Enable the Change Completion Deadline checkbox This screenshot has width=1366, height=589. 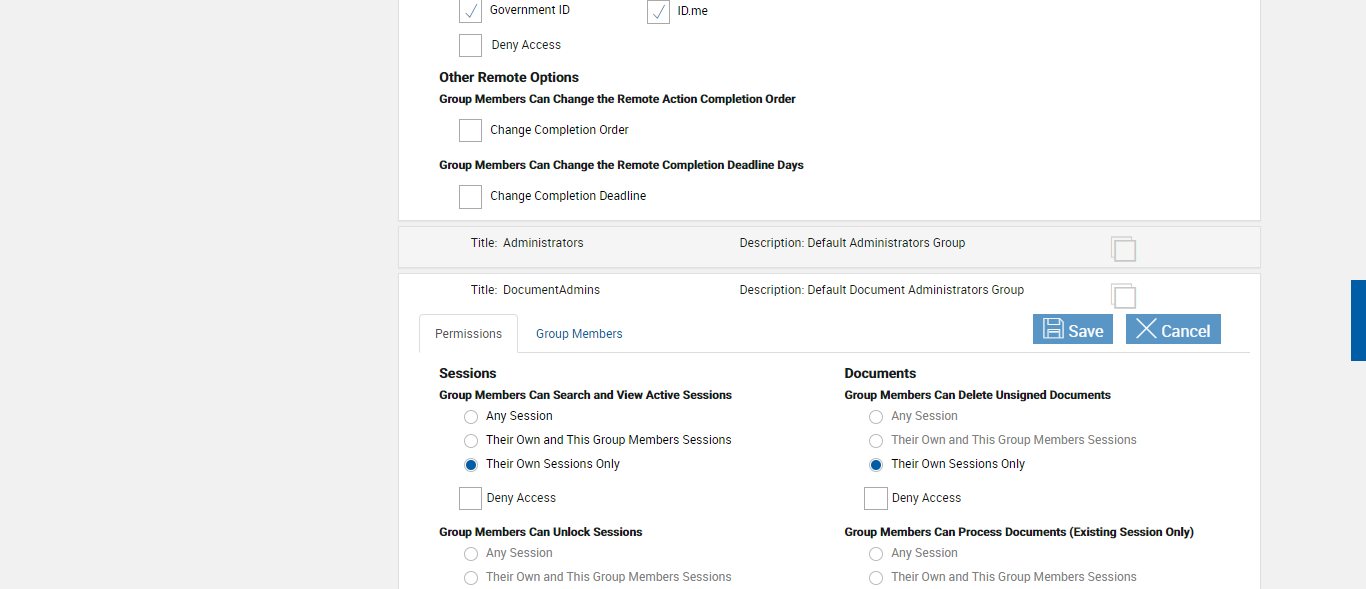coord(470,196)
